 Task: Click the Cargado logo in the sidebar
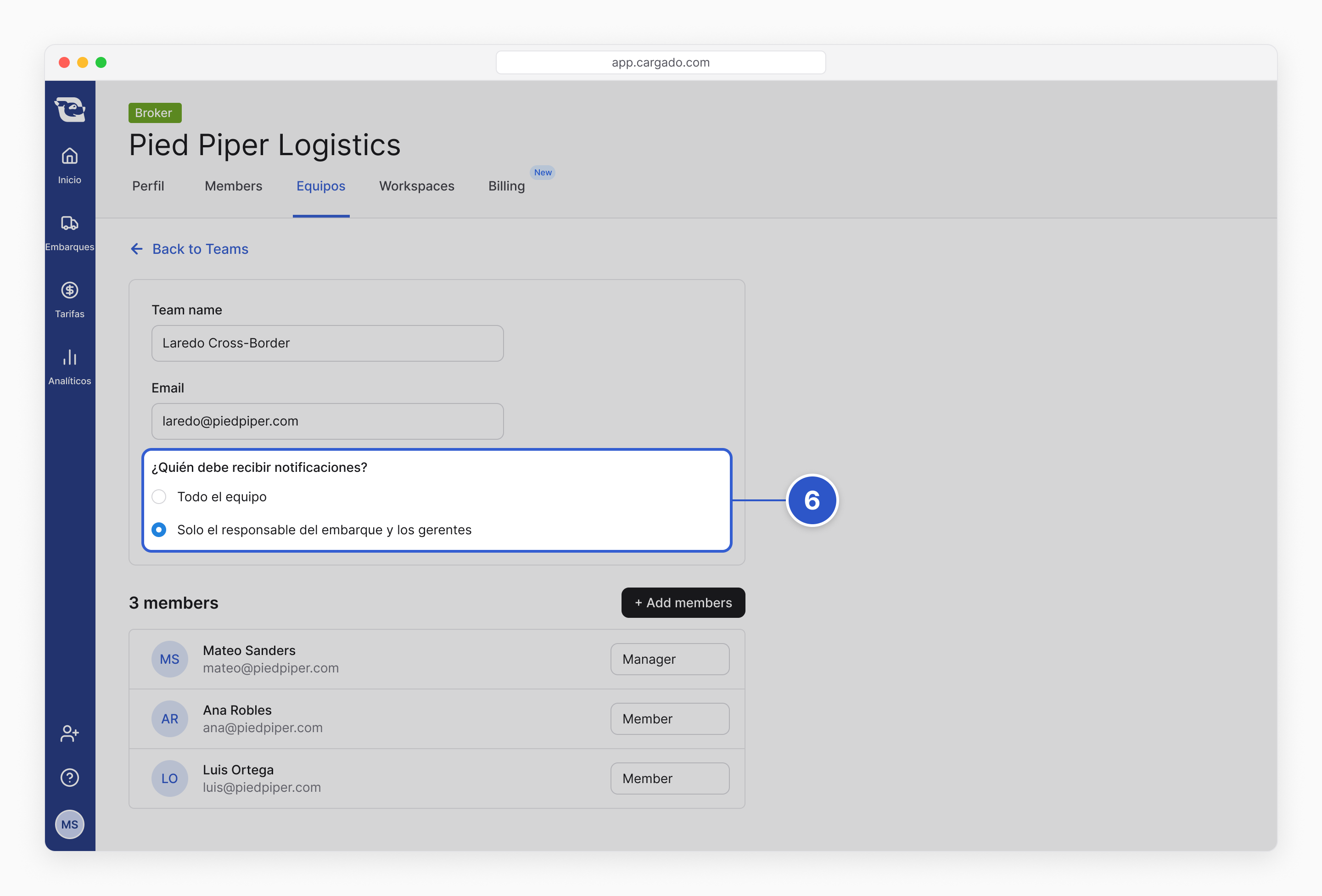[70, 109]
